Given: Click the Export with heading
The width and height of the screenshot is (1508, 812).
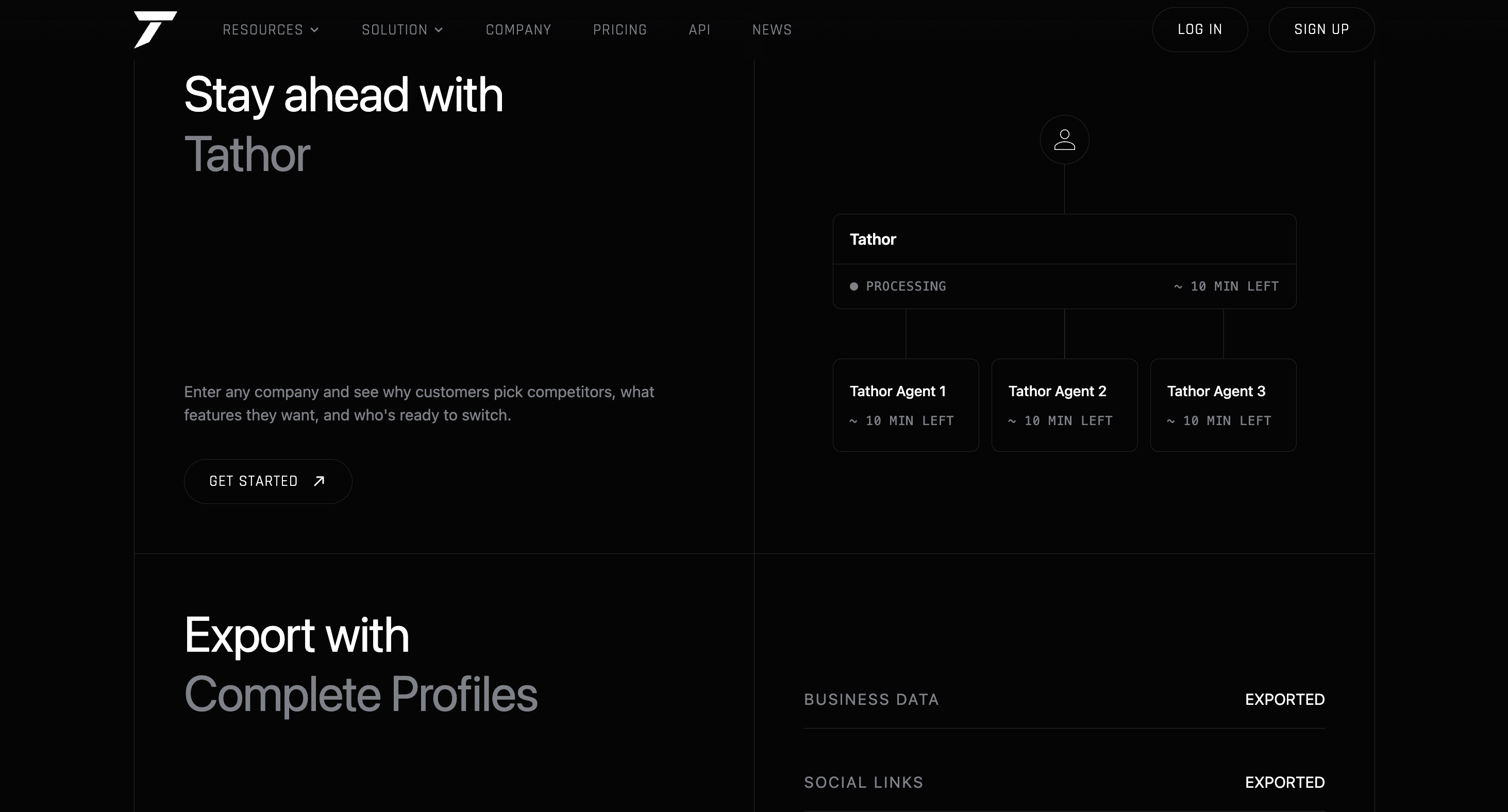Looking at the screenshot, I should [x=296, y=636].
